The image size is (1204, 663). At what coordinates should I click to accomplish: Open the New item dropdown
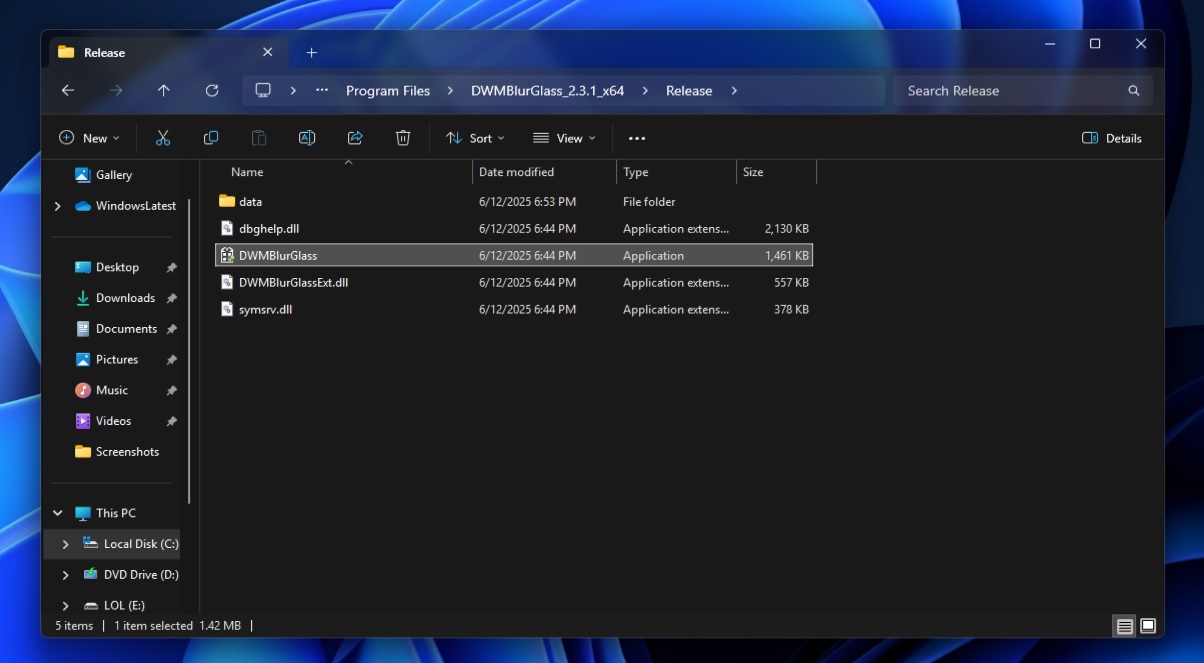coord(89,138)
